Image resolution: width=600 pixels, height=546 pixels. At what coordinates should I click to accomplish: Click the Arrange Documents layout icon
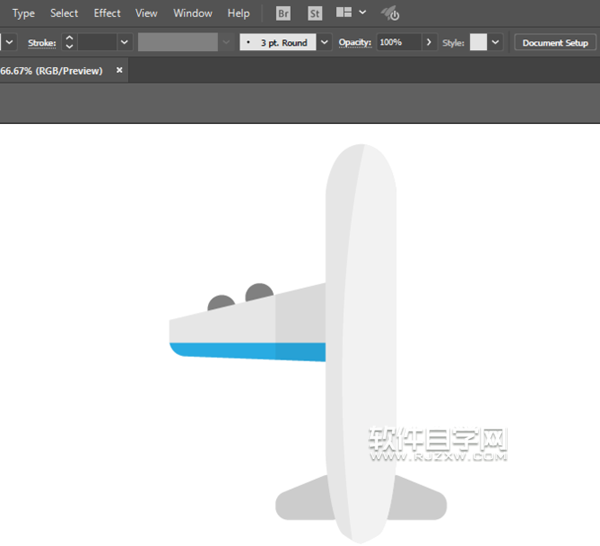344,13
